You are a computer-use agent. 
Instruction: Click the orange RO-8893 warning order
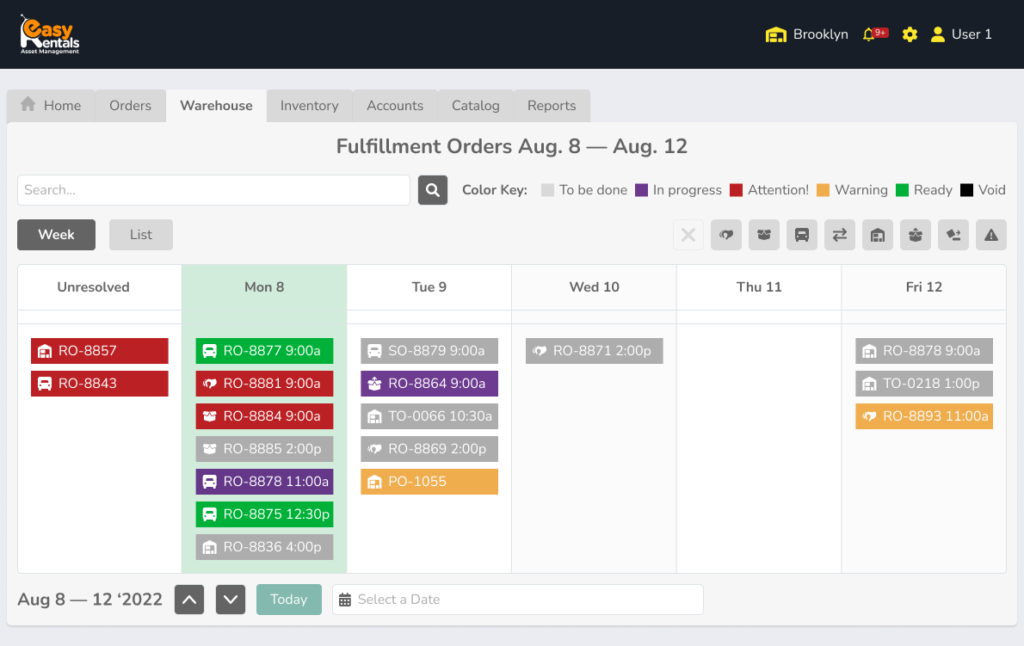(x=924, y=417)
